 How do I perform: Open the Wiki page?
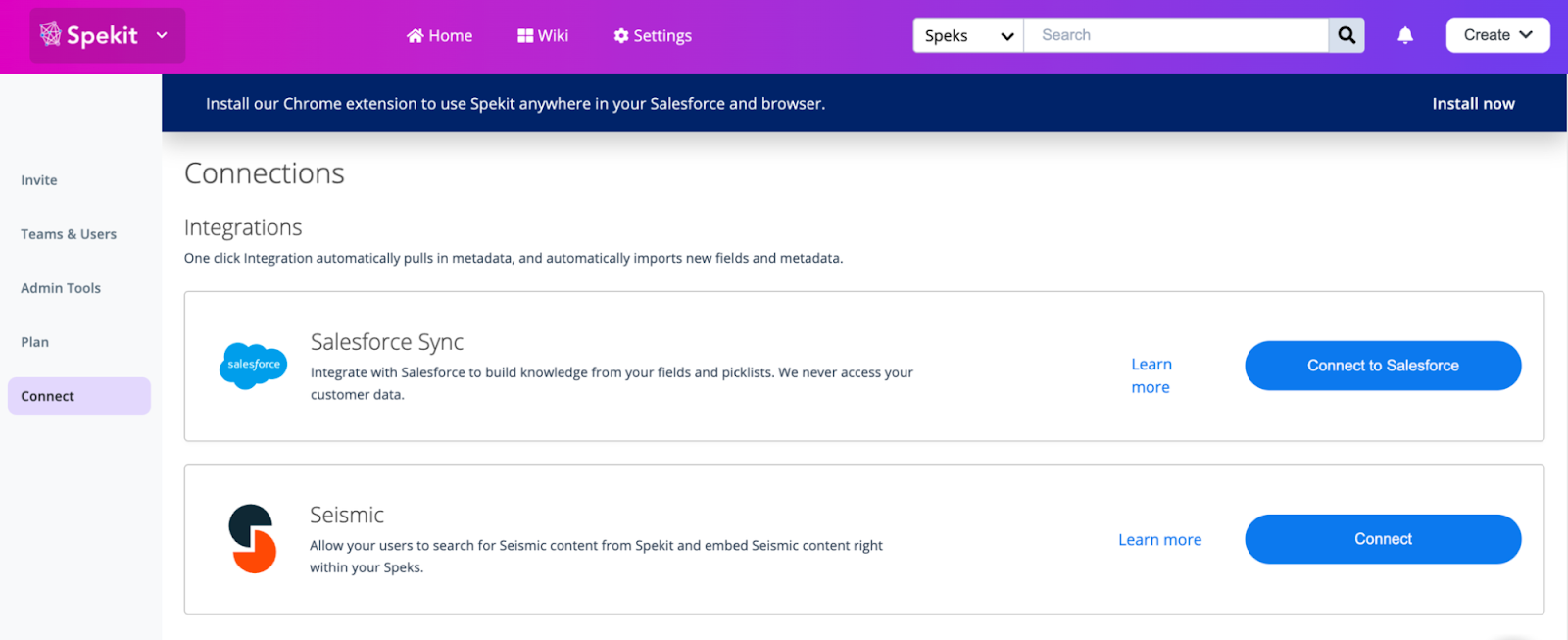543,36
